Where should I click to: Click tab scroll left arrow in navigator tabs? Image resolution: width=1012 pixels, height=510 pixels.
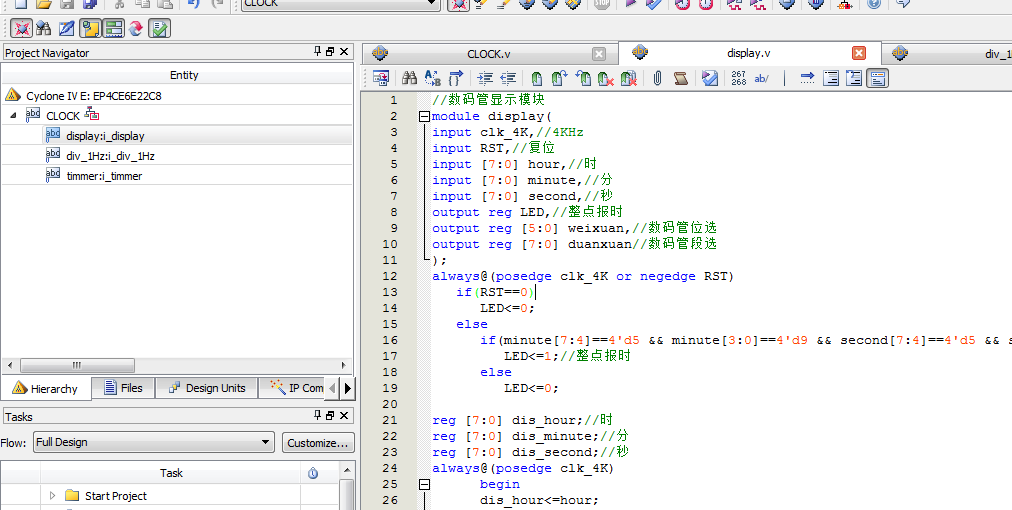click(332, 389)
